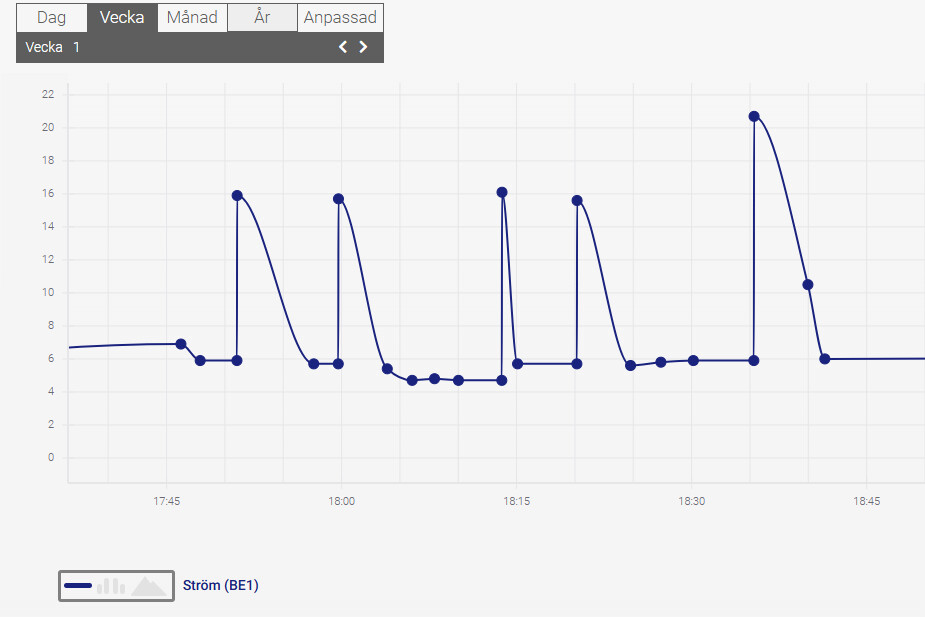This screenshot has height=617, width=925.
Task: Switch to bar chart style icon
Action: 111,585
